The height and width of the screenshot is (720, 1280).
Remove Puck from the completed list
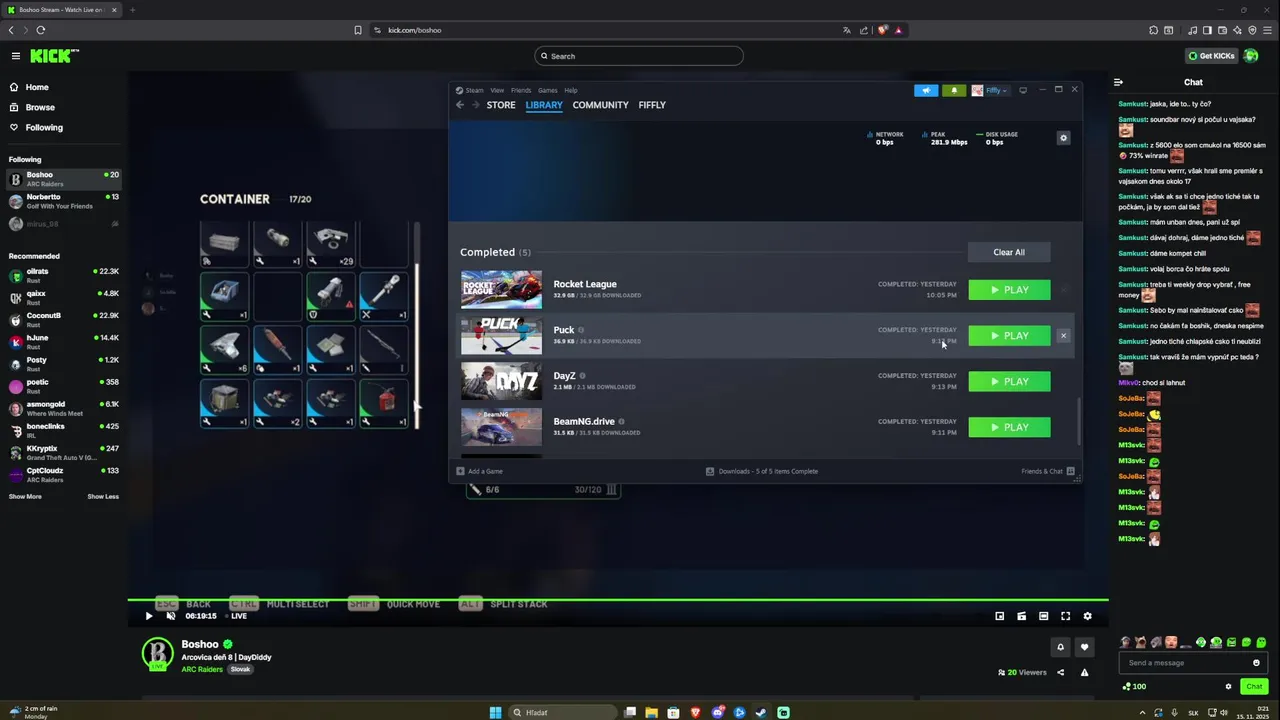pos(1063,336)
